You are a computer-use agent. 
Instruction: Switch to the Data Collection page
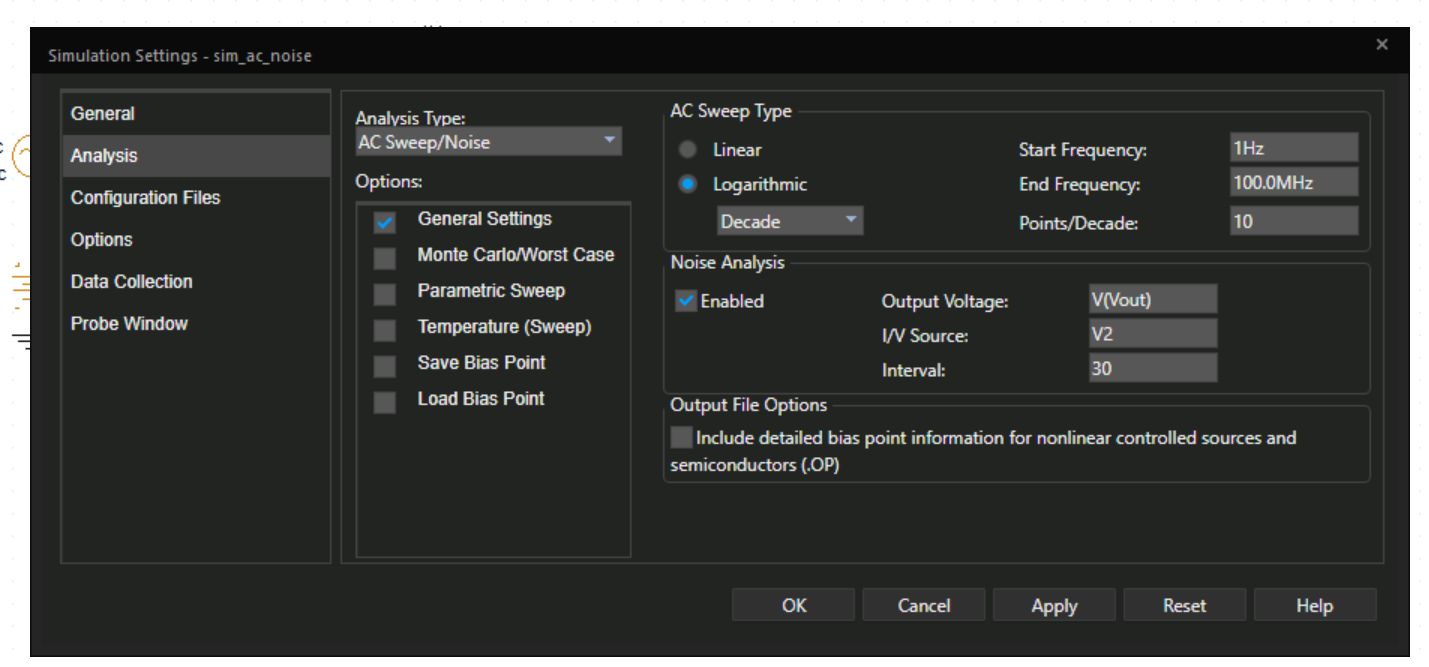(x=131, y=282)
